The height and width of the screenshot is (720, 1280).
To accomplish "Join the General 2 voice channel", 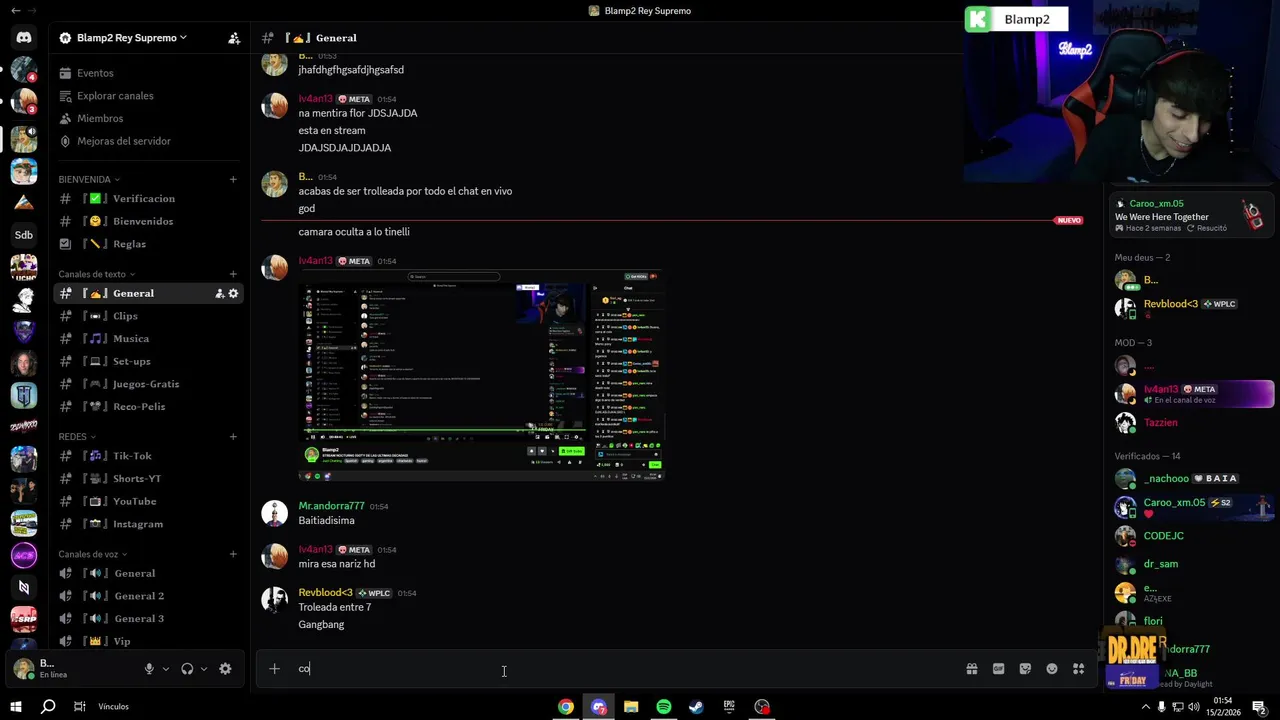I will tap(149, 596).
